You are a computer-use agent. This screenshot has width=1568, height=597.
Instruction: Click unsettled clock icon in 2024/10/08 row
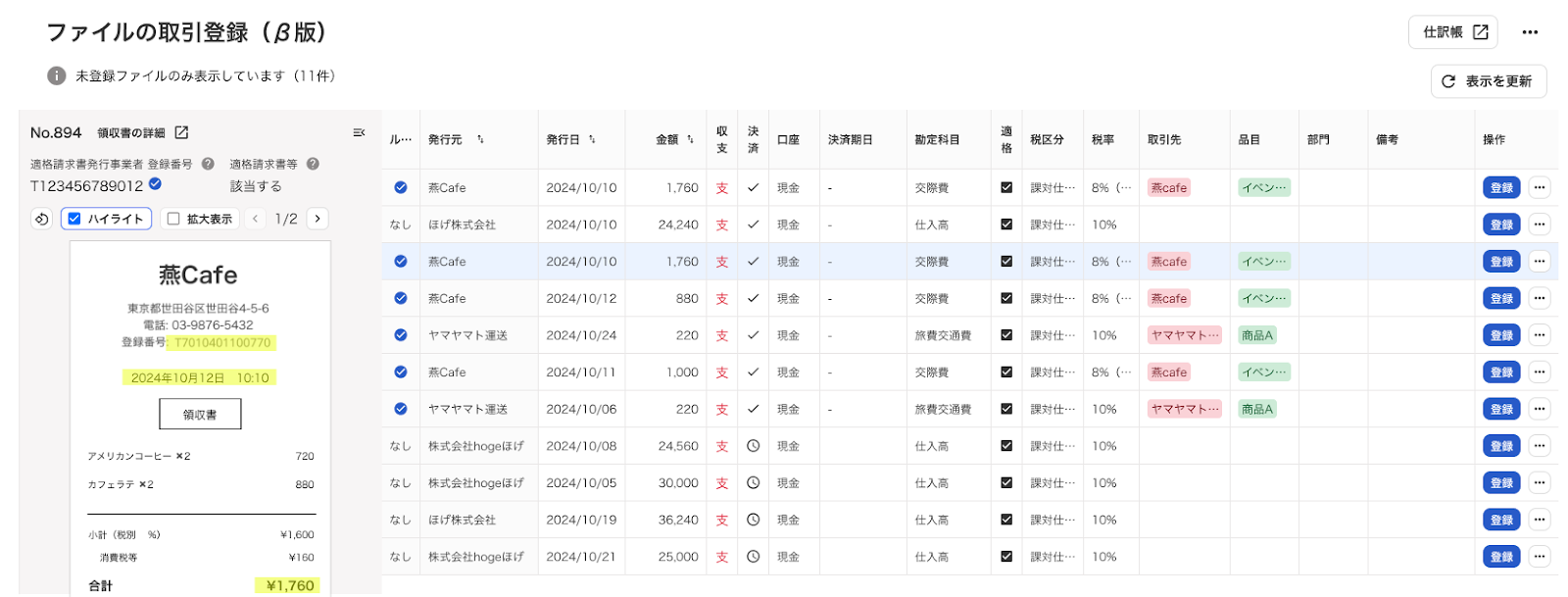pos(753,446)
